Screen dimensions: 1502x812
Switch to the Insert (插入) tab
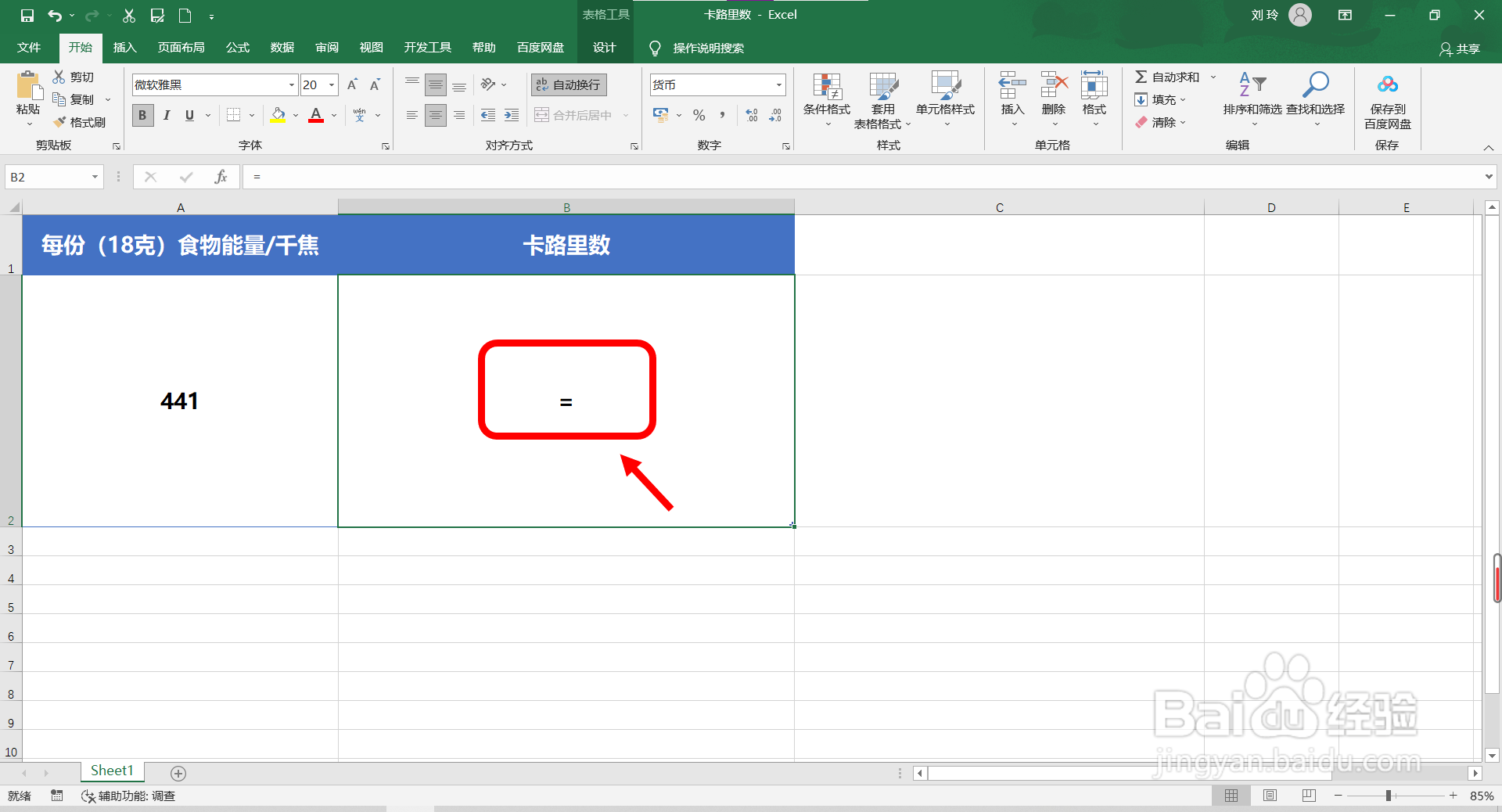[x=124, y=48]
